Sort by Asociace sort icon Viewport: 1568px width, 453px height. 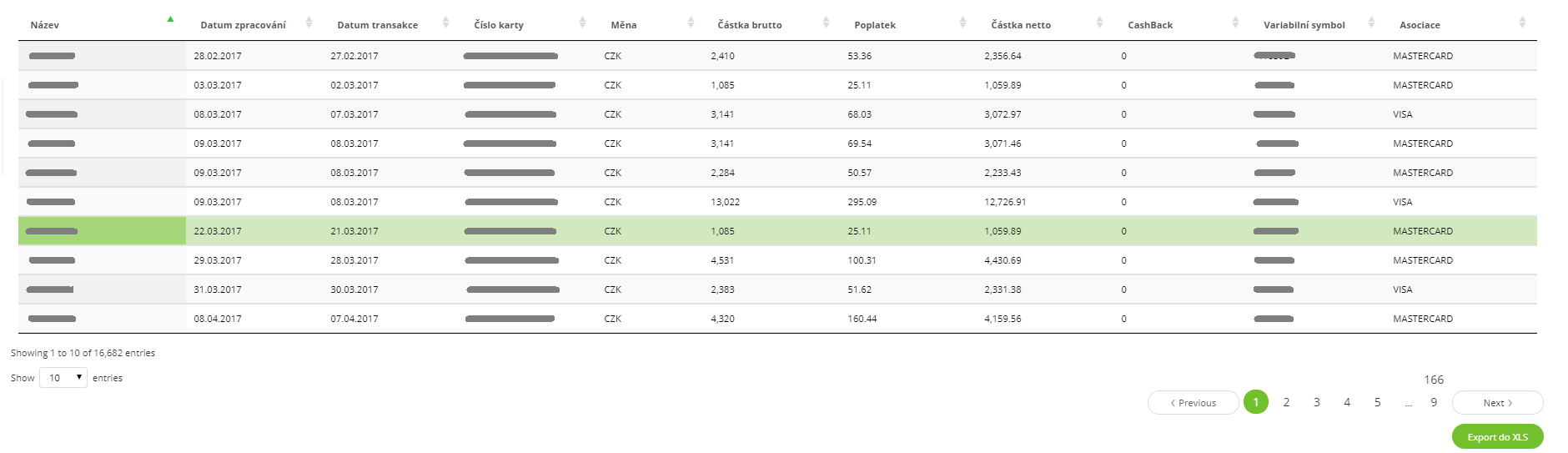pyautogui.click(x=1522, y=23)
